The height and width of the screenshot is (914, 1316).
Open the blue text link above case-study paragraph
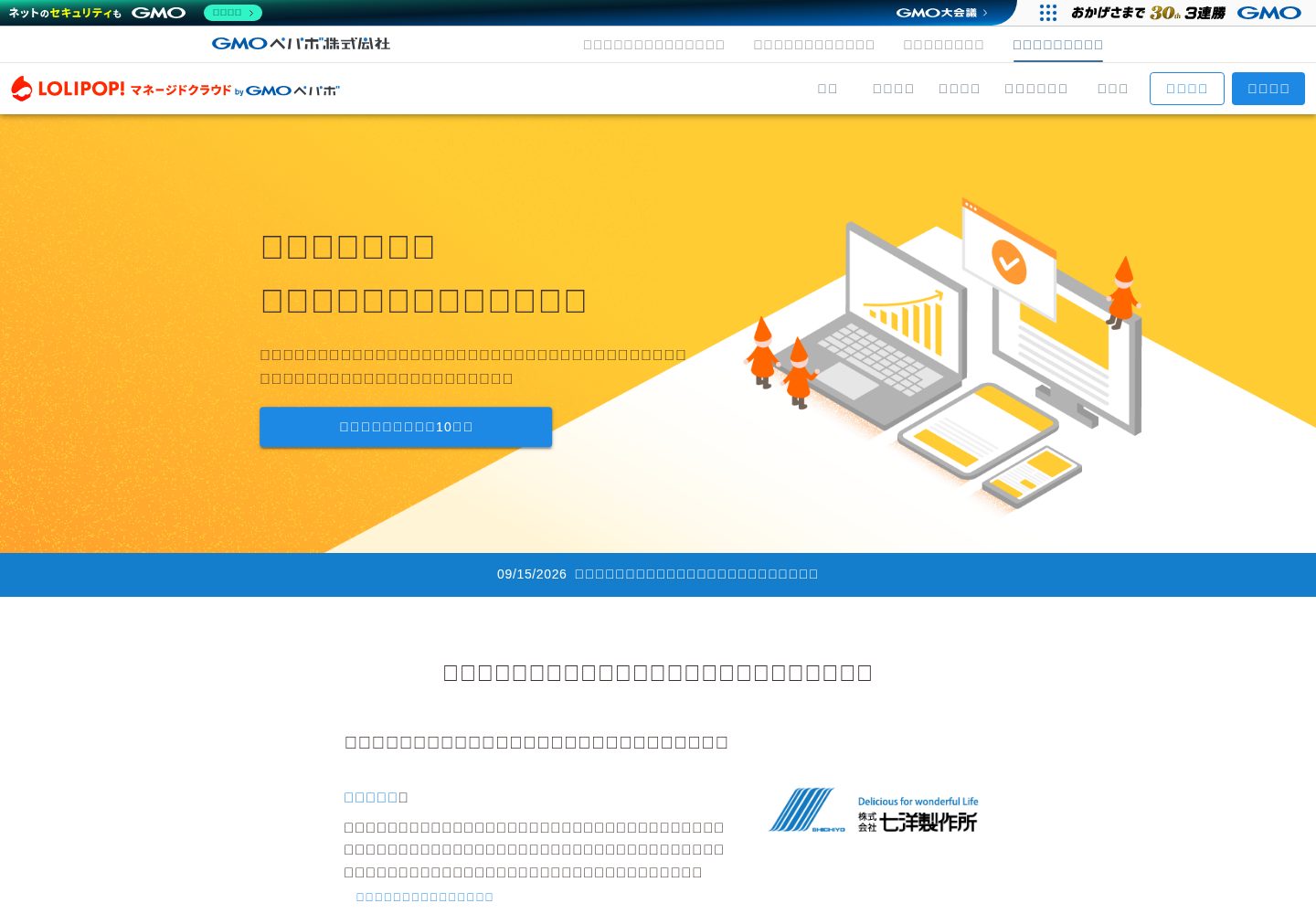(x=371, y=797)
